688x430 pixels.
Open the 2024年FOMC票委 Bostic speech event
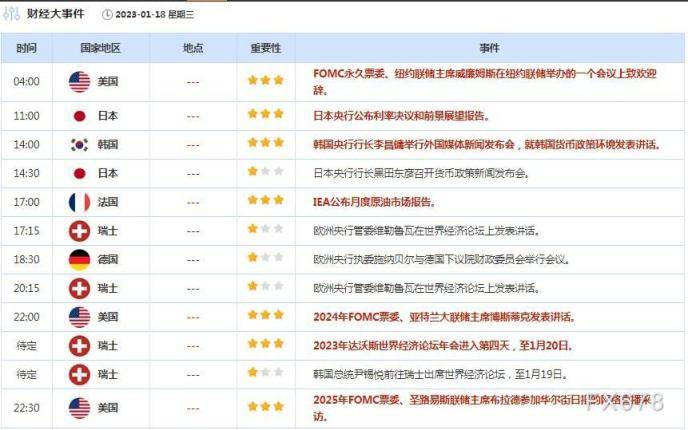click(x=444, y=317)
